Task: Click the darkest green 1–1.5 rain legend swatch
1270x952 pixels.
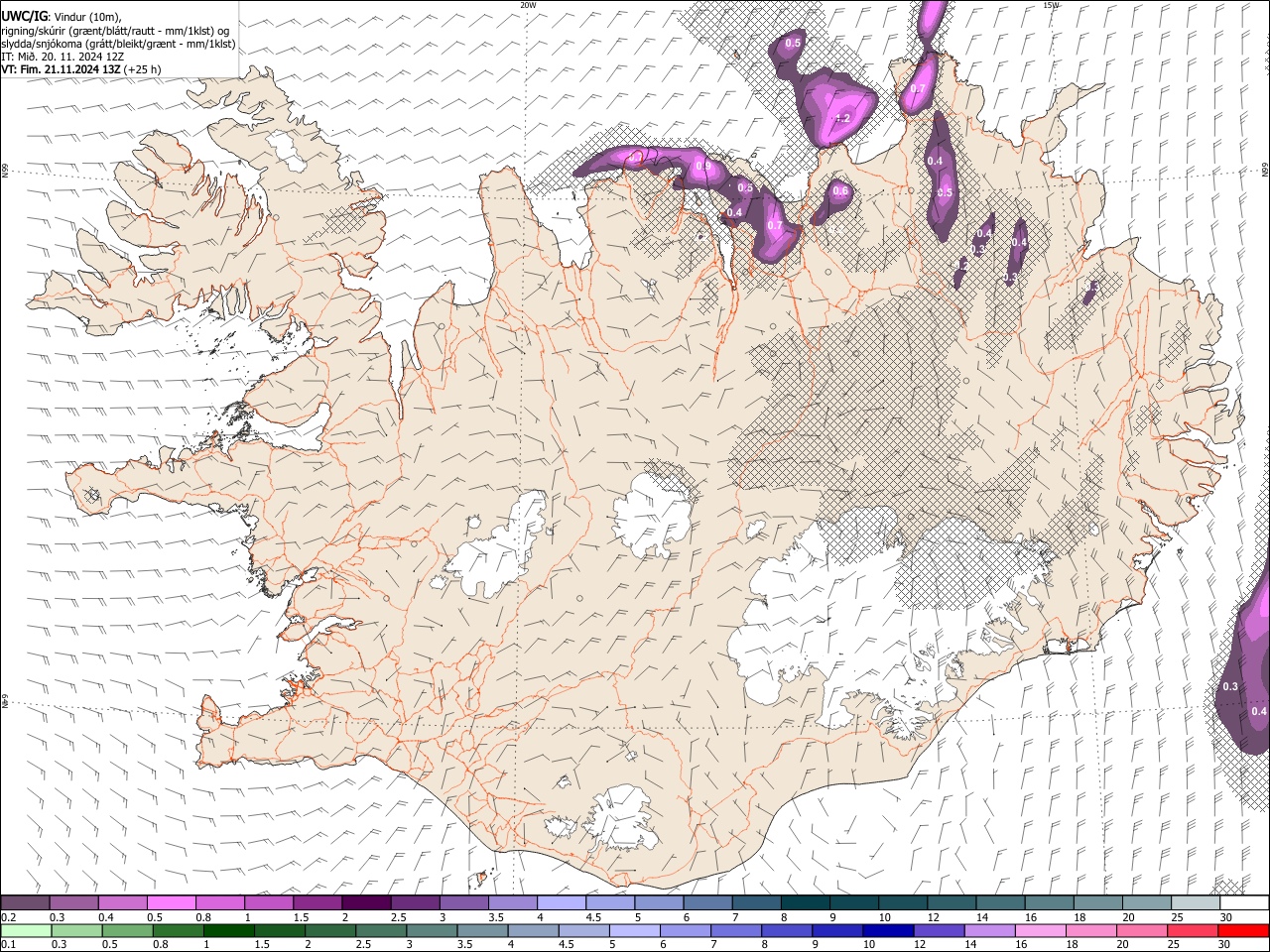Action: (x=228, y=930)
